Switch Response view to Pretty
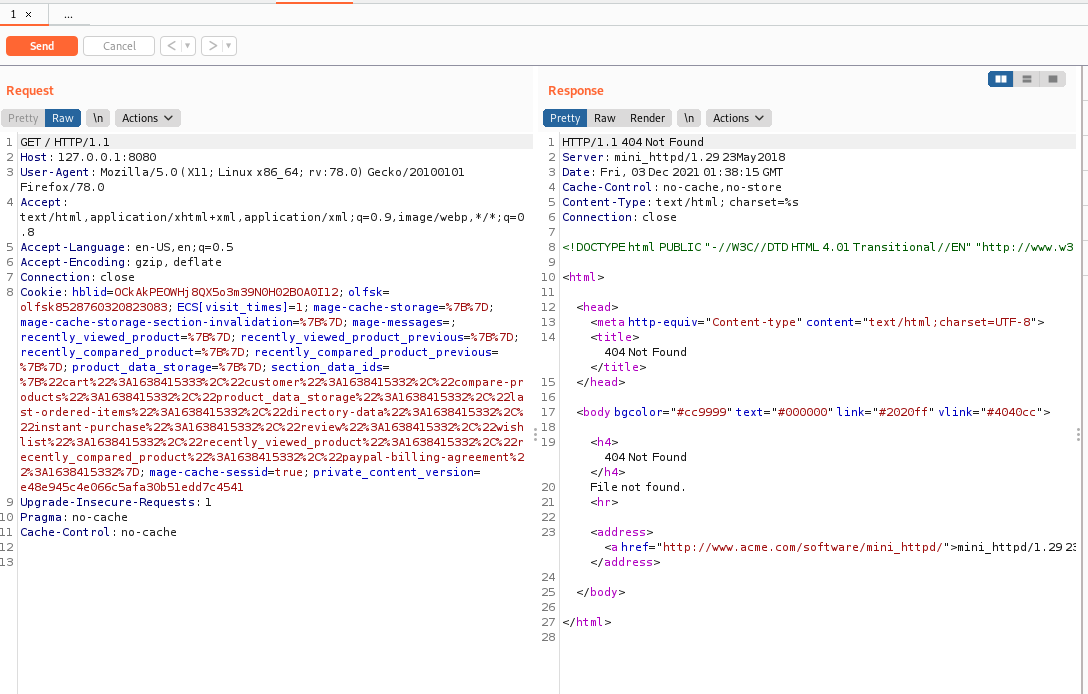 coord(565,118)
